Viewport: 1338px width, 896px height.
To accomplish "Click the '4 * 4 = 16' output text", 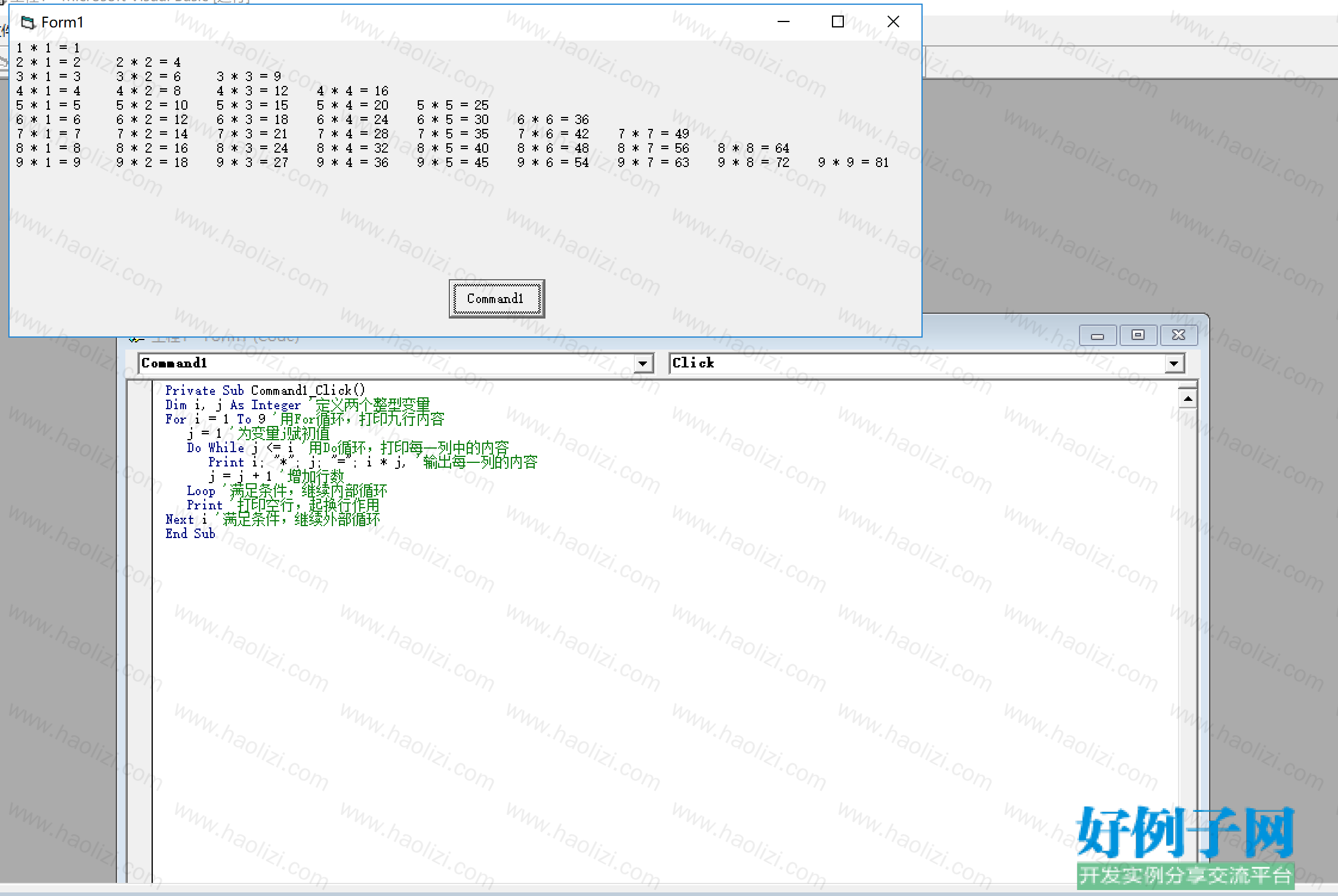I will (353, 91).
